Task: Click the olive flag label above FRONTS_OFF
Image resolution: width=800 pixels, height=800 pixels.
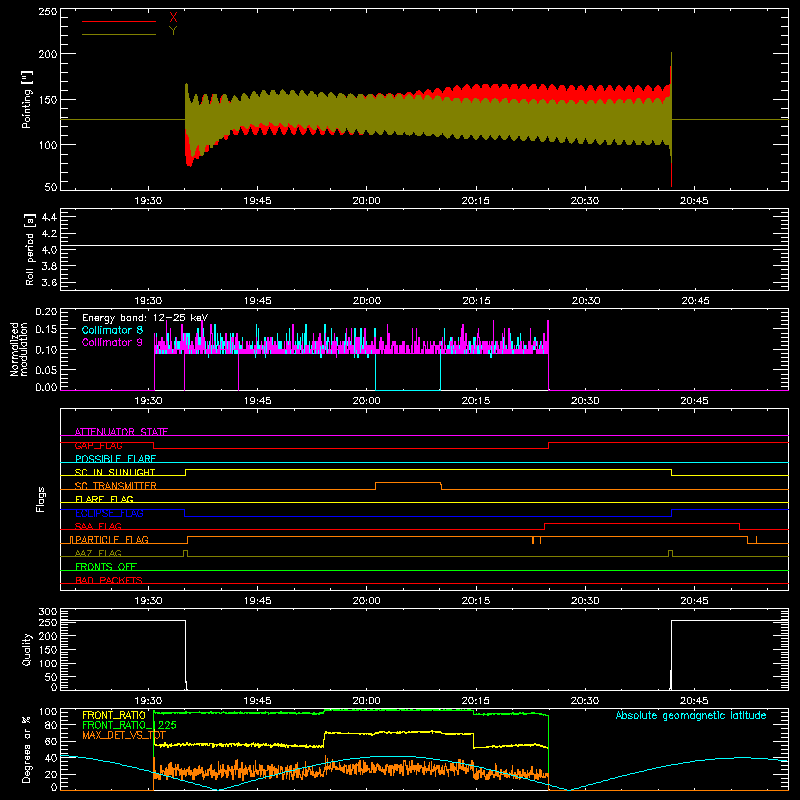Action: point(98,553)
